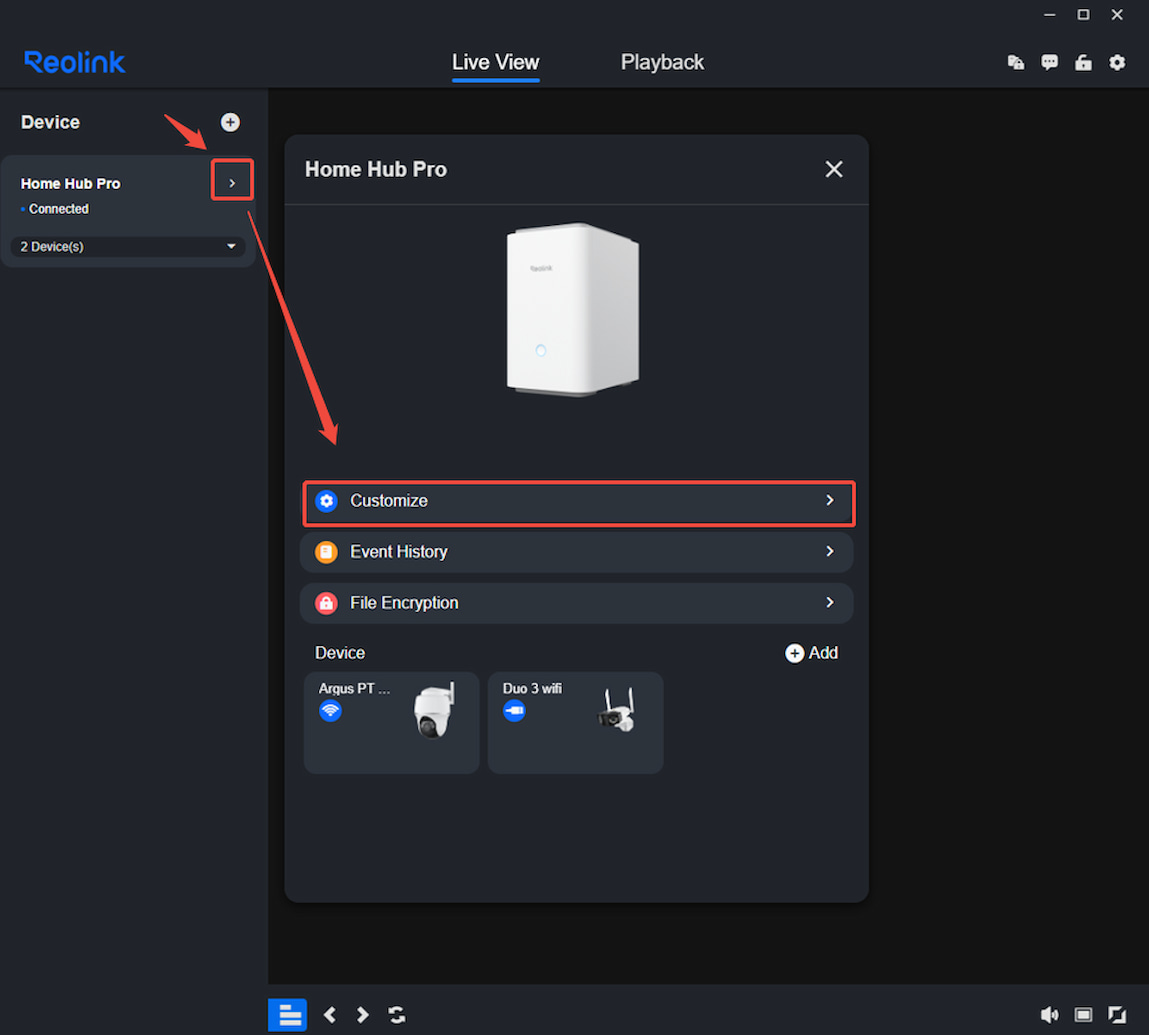Viewport: 1149px width, 1035px height.
Task: Close the Home Hub Pro panel
Action: tap(834, 169)
